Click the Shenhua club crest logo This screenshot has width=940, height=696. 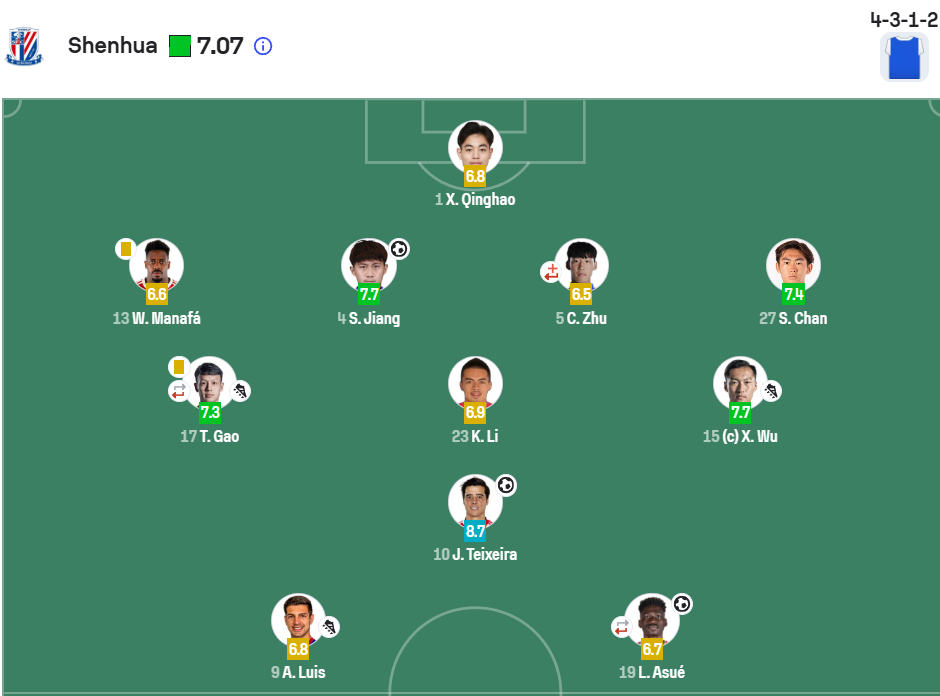(x=24, y=46)
